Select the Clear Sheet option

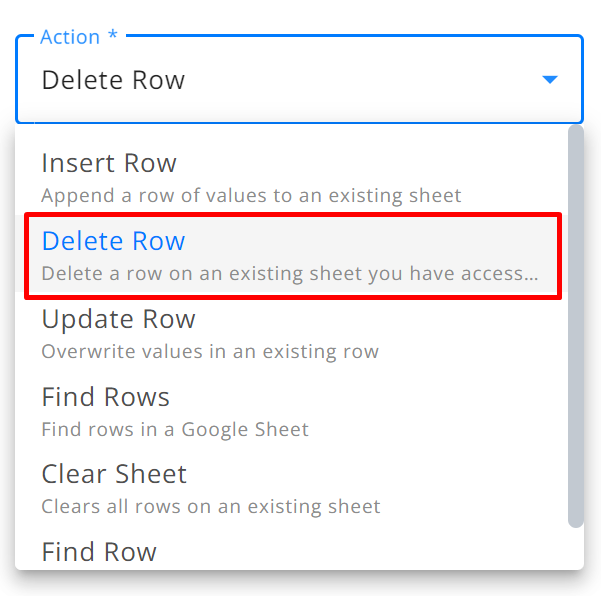[x=291, y=489]
